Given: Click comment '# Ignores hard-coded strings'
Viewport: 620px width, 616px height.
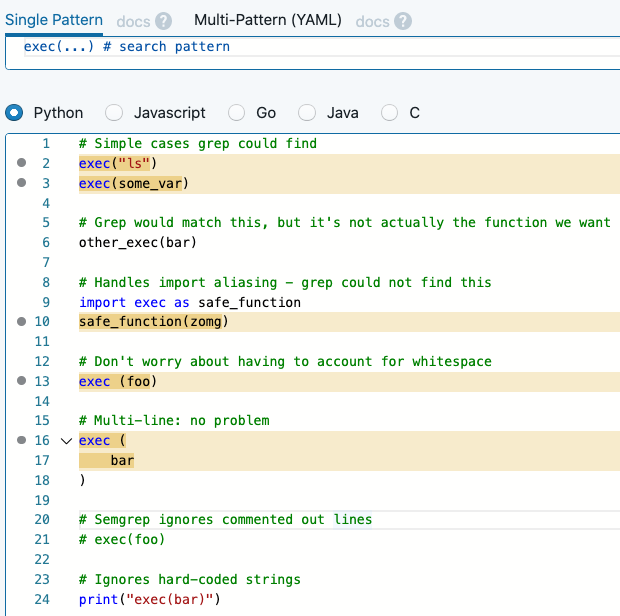Looking at the screenshot, I should [190, 579].
